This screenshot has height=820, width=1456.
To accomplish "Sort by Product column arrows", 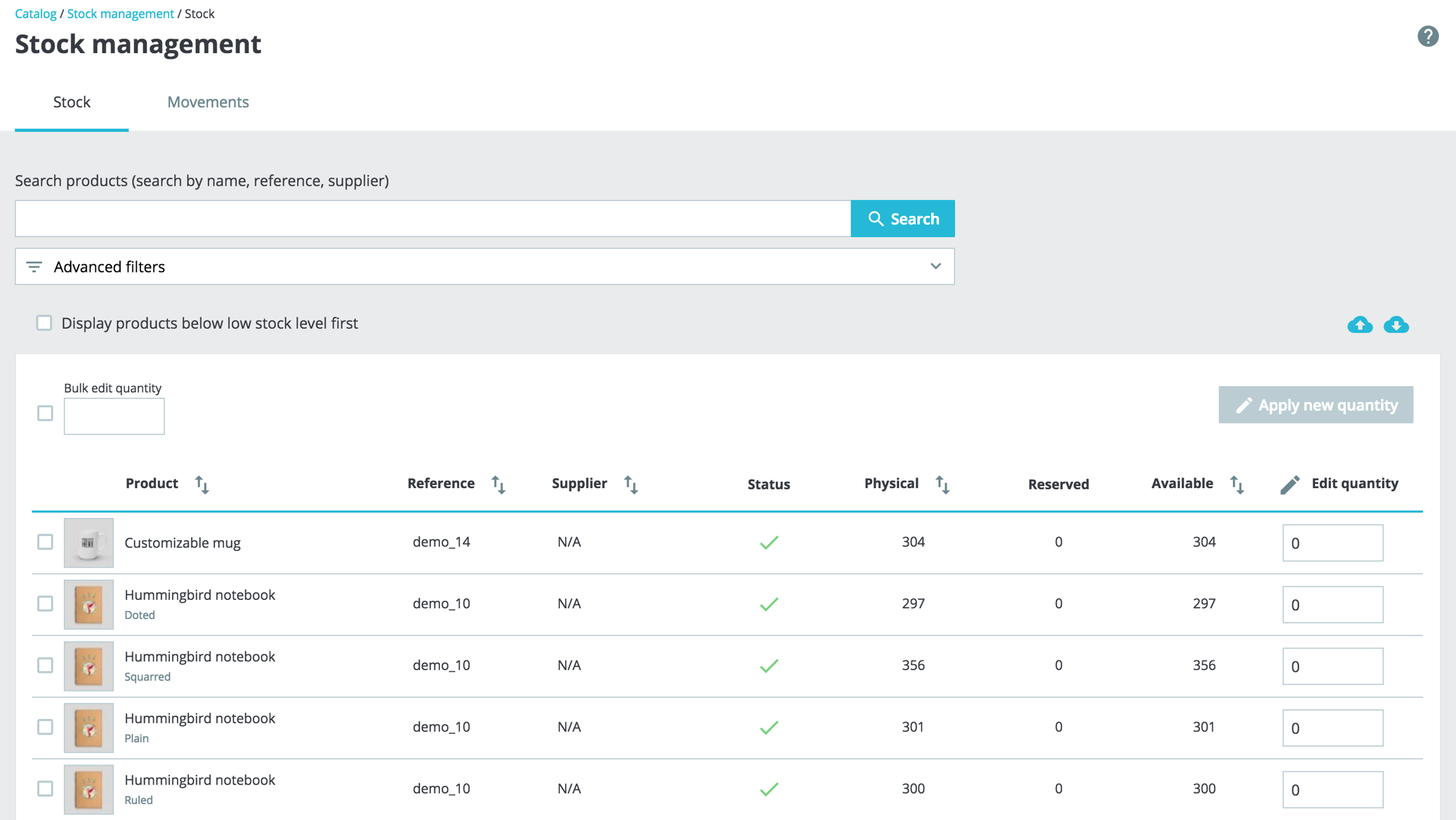I will [x=202, y=484].
